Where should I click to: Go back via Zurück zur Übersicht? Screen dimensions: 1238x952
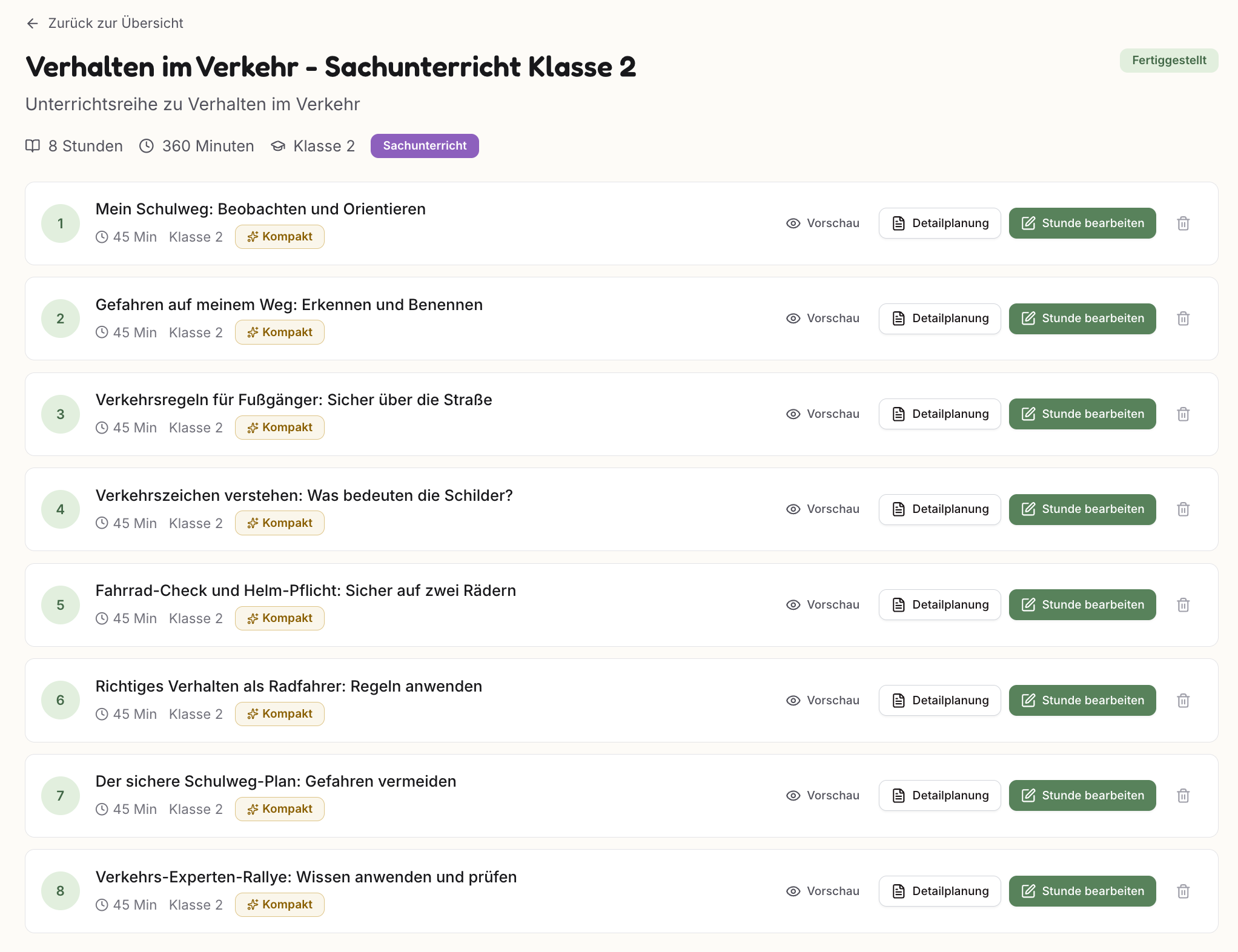(x=115, y=23)
